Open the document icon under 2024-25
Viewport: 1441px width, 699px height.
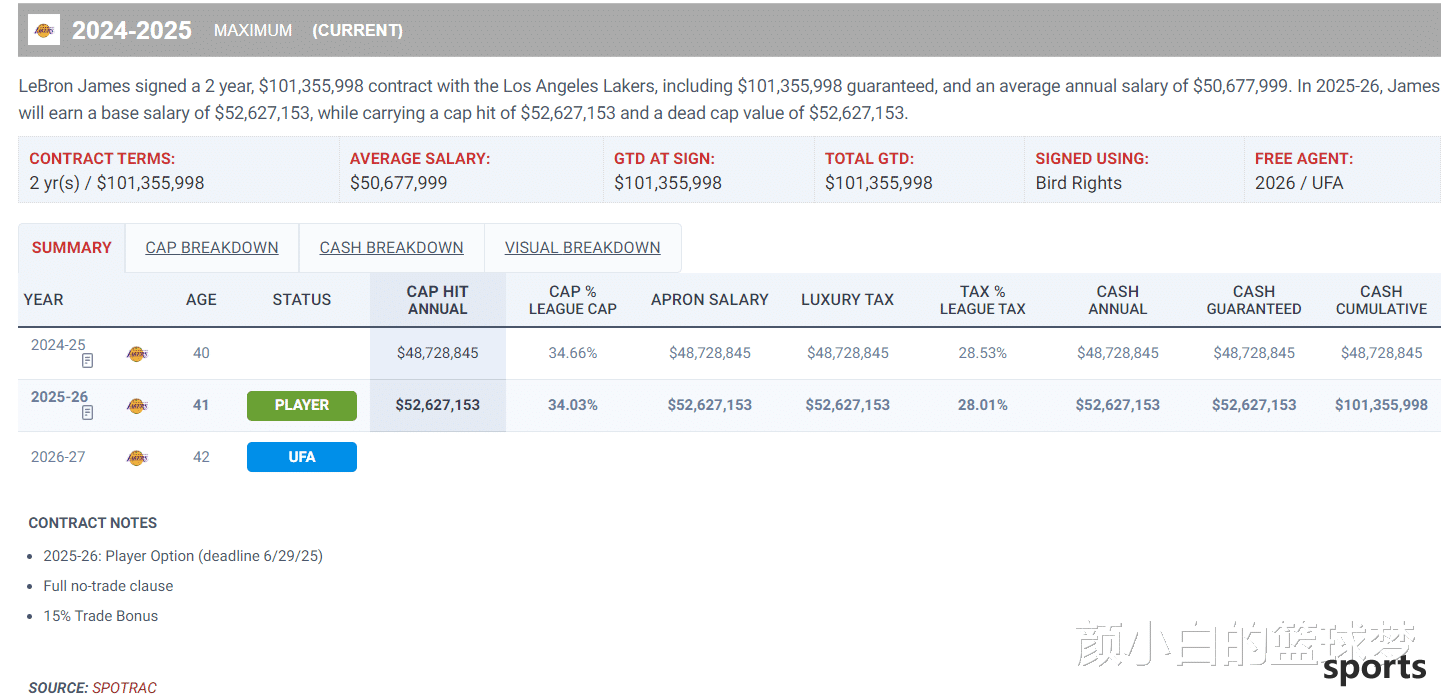(x=88, y=361)
